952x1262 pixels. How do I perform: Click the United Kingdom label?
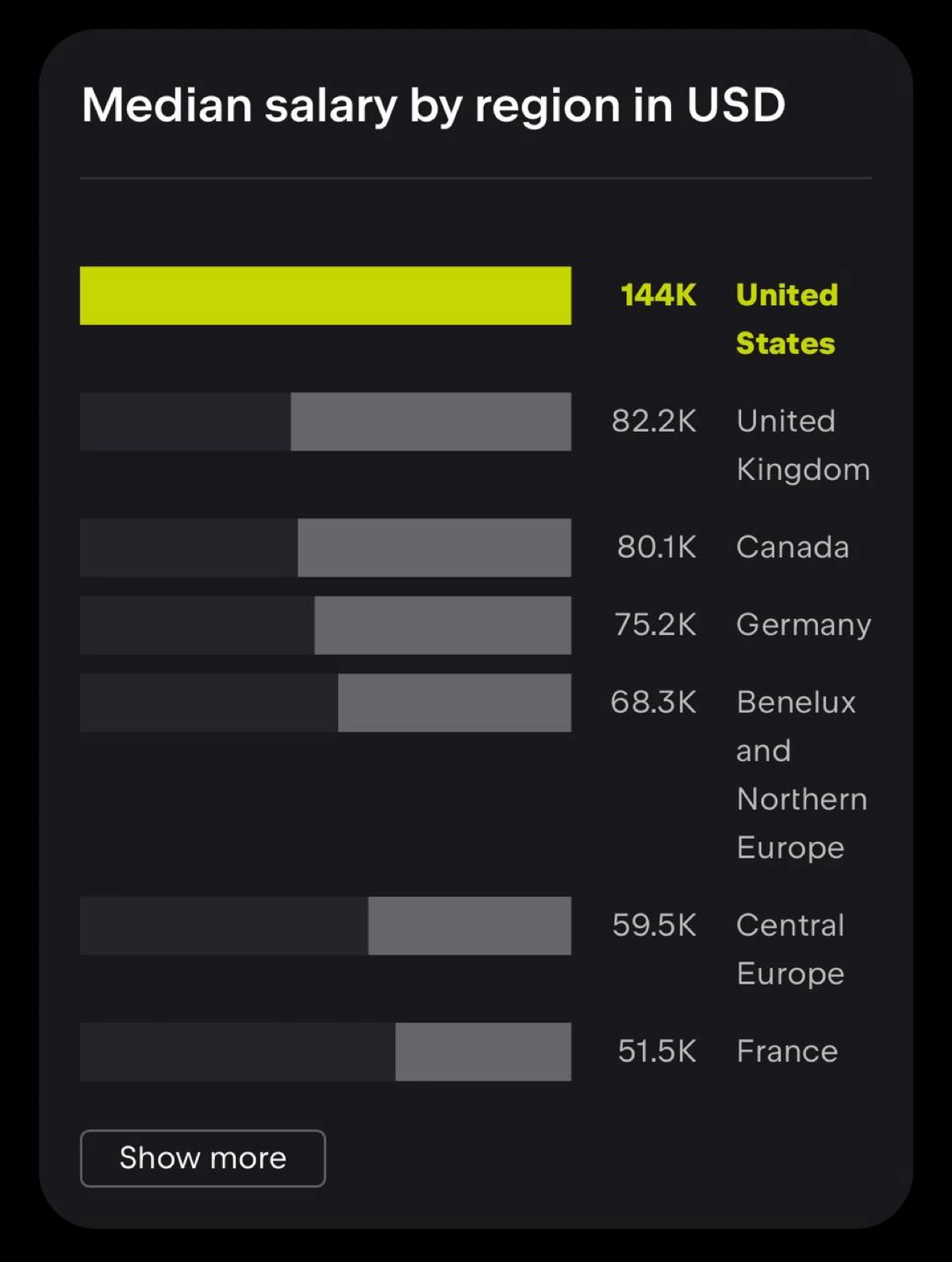click(x=803, y=445)
